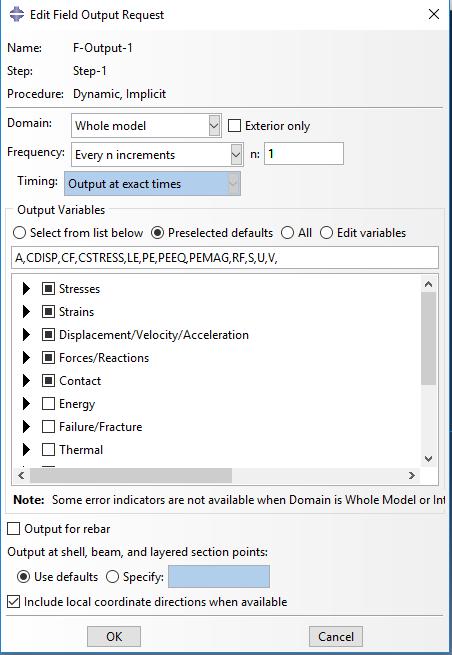Tick the Thermal category checkbox

(48, 449)
